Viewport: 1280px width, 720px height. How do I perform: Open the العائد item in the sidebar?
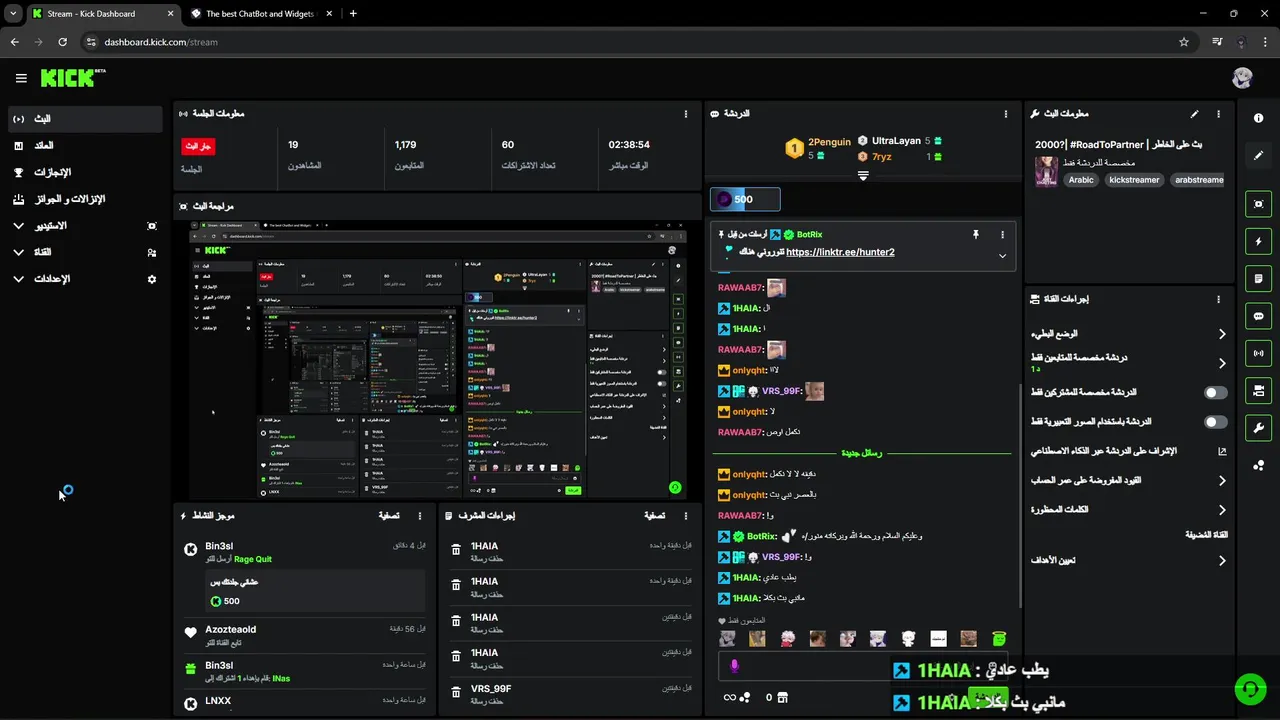(x=84, y=146)
